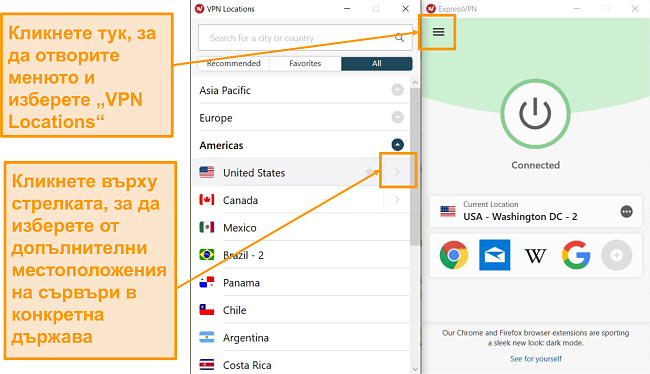
Task: Click the Argentina flag icon
Action: (206, 338)
